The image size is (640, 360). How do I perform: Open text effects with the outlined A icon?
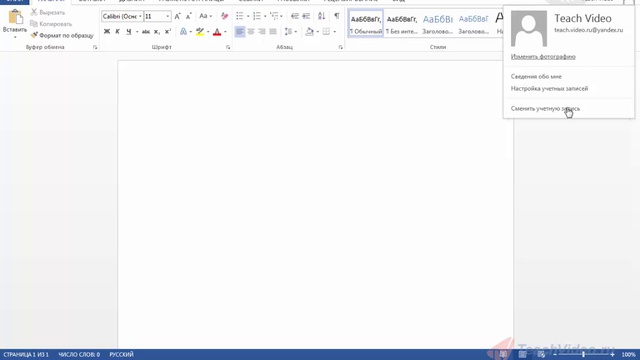(183, 31)
